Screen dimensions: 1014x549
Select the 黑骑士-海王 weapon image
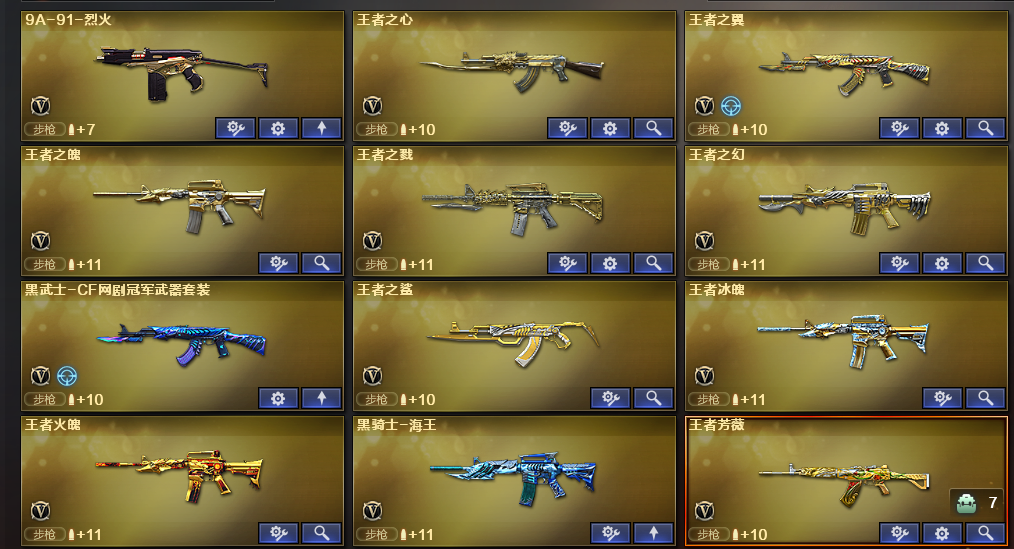513,479
